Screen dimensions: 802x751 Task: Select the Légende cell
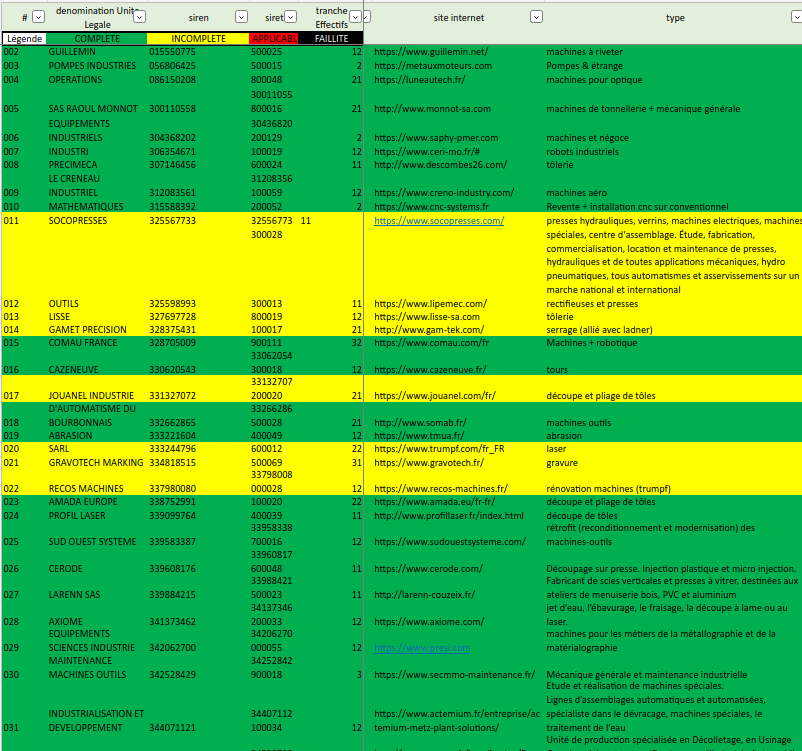point(24,38)
